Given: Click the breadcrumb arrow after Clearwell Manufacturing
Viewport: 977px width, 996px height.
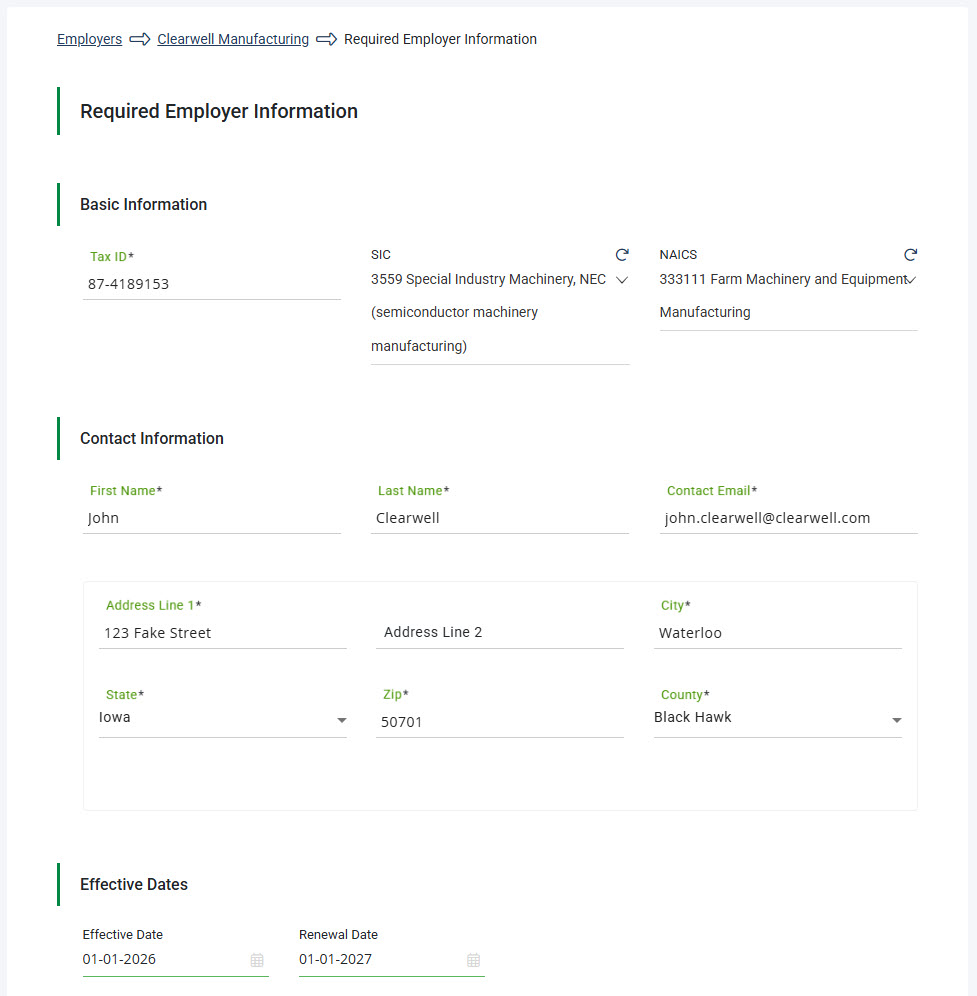Looking at the screenshot, I should click(x=326, y=39).
